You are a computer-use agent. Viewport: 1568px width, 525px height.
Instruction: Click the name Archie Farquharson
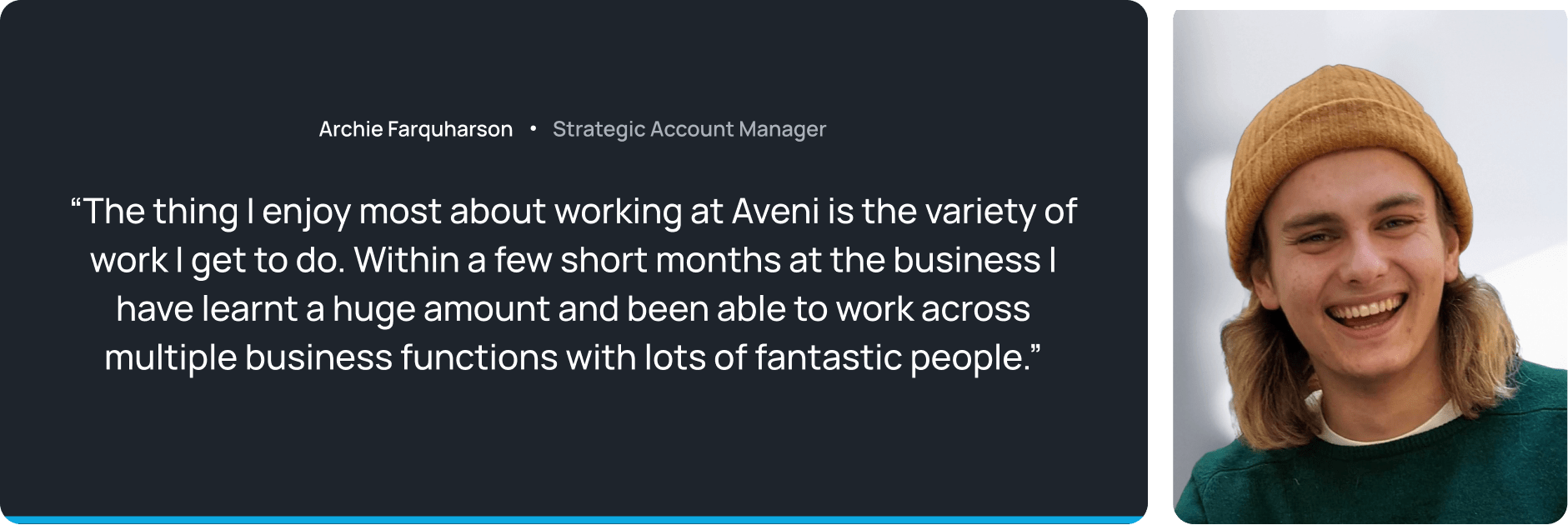pos(415,129)
